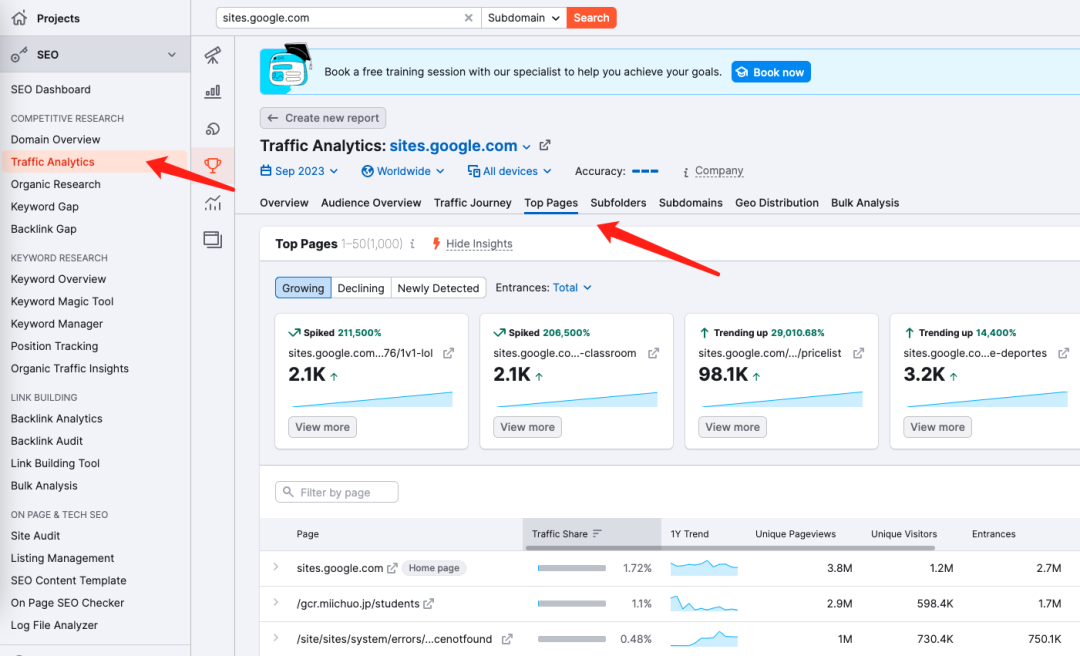Switch to Traffic Journey tab
The height and width of the screenshot is (656, 1080).
(x=472, y=203)
